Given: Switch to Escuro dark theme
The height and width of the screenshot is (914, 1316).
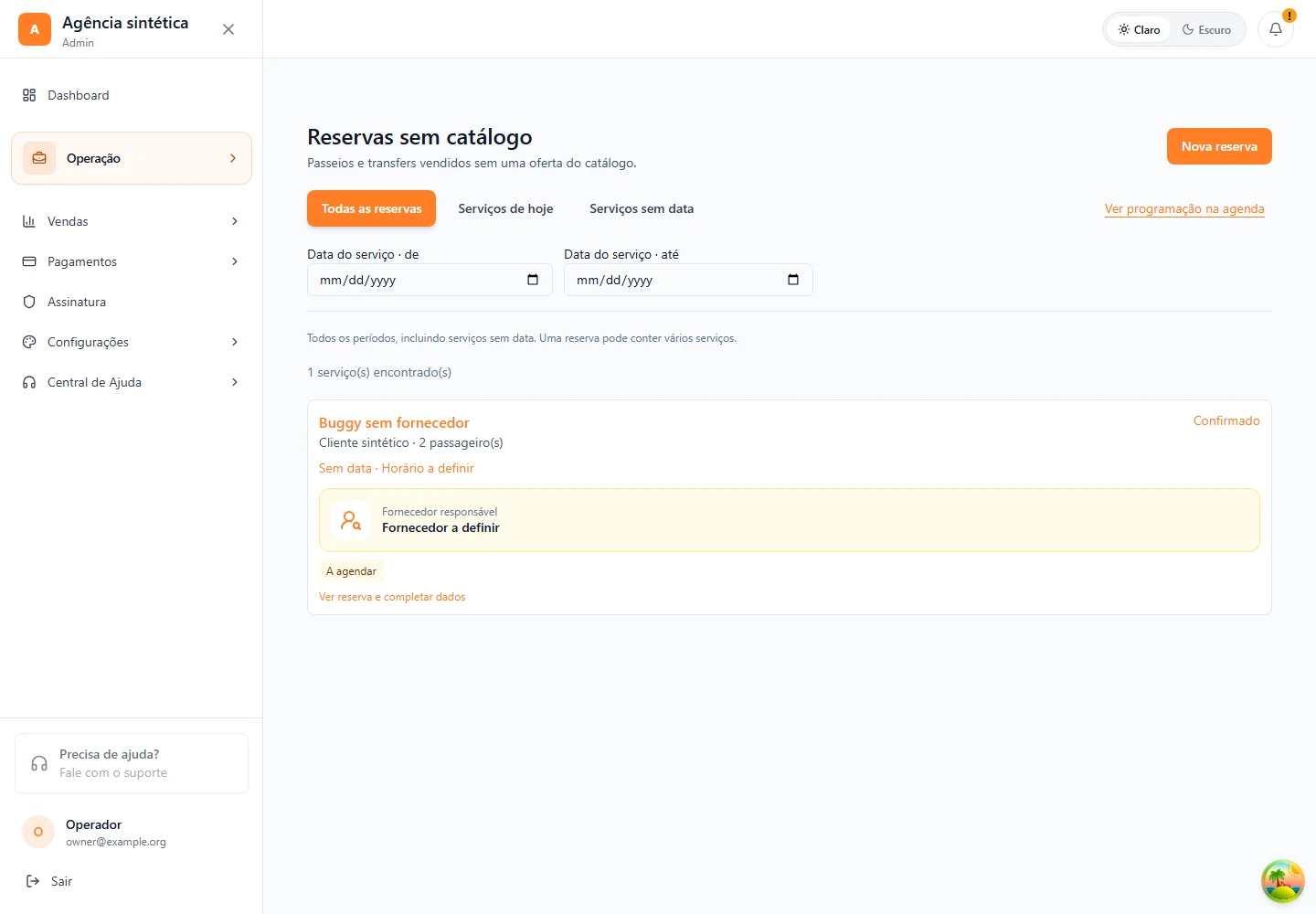Looking at the screenshot, I should pyautogui.click(x=1206, y=29).
